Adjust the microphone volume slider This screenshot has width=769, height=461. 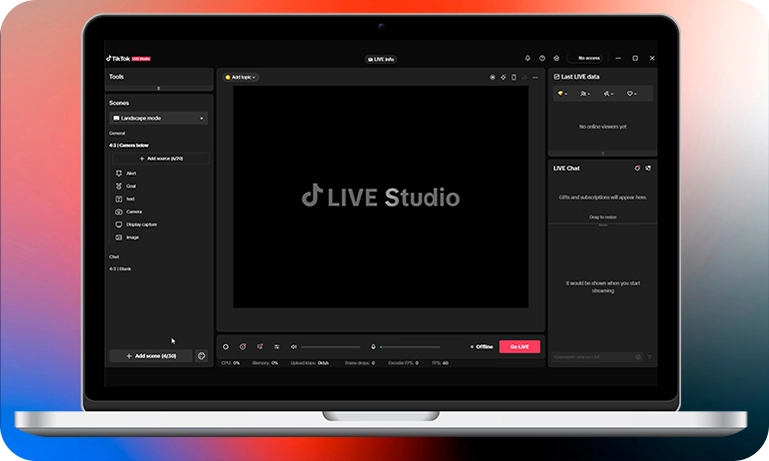point(410,347)
